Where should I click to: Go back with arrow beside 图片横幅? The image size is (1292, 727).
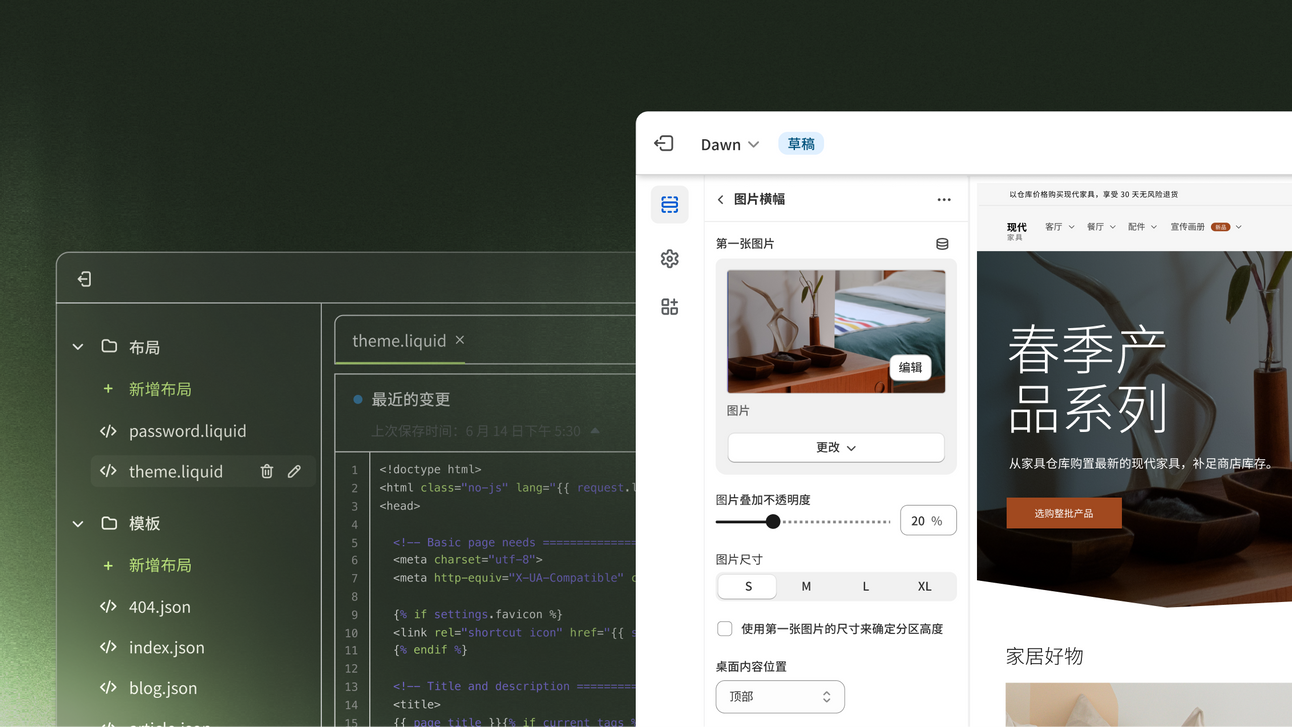point(720,200)
